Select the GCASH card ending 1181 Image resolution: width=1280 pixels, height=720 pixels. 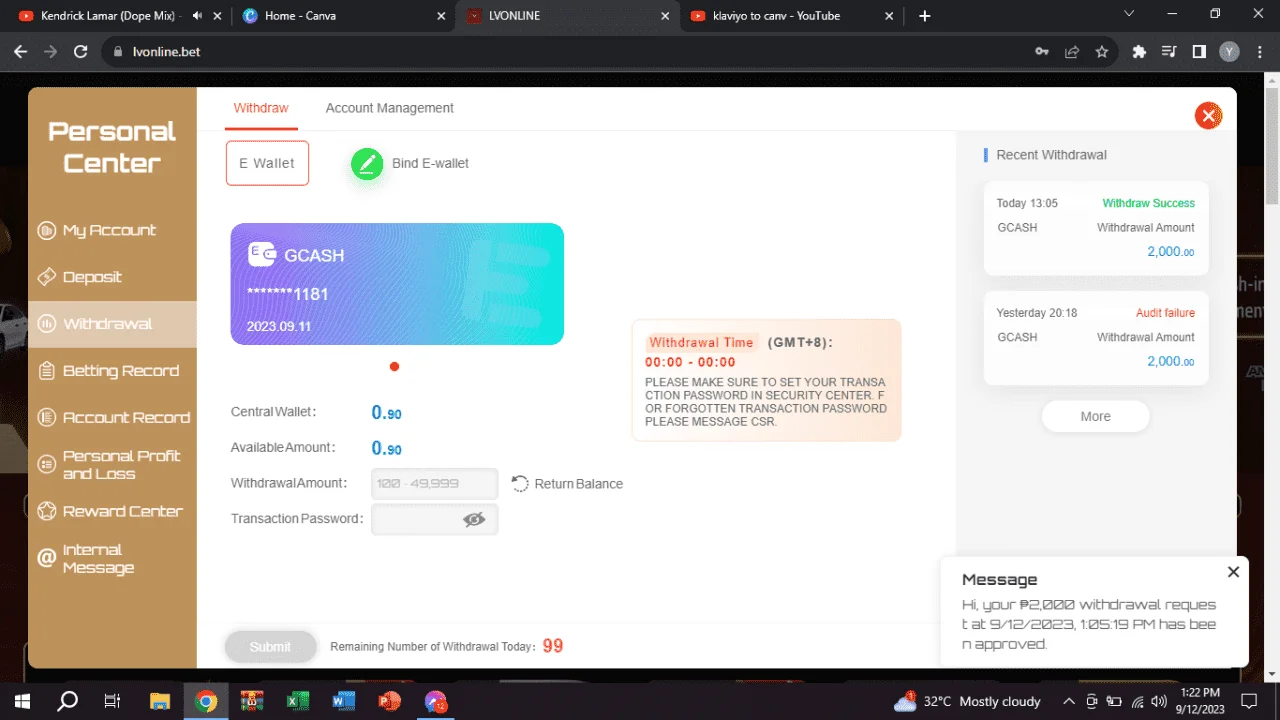[x=397, y=284]
